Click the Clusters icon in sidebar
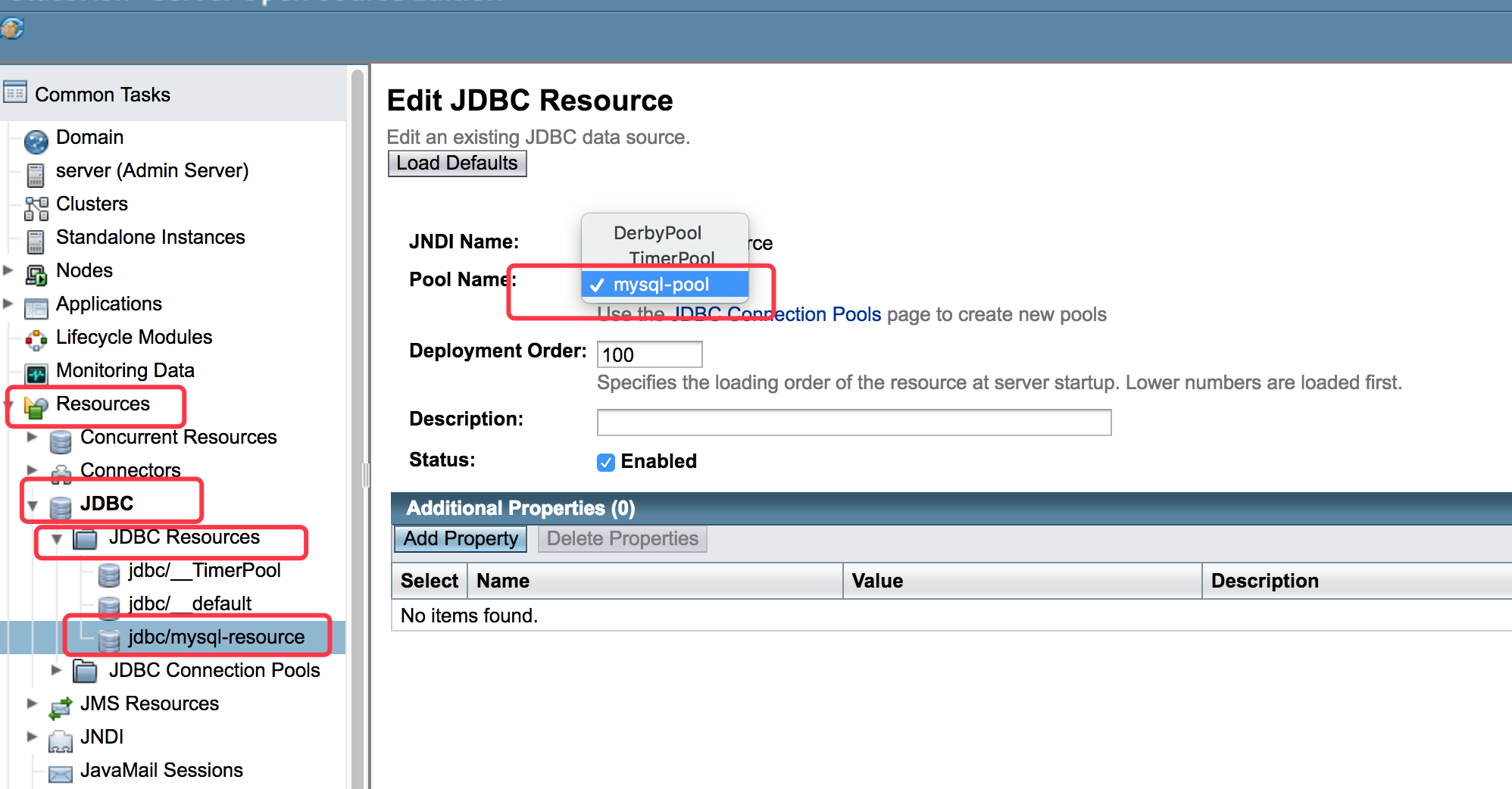Image resolution: width=1512 pixels, height=789 pixels. pos(36,207)
